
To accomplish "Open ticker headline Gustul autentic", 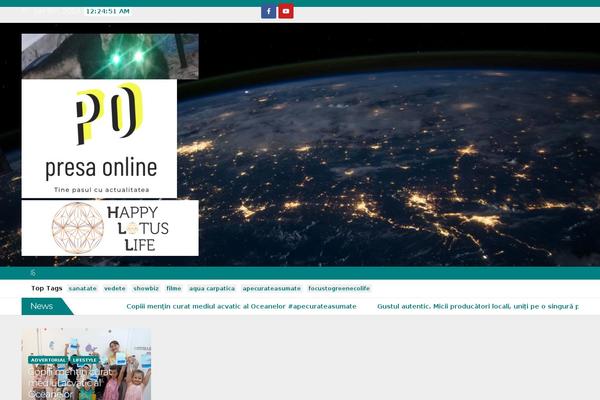I will [478, 306].
